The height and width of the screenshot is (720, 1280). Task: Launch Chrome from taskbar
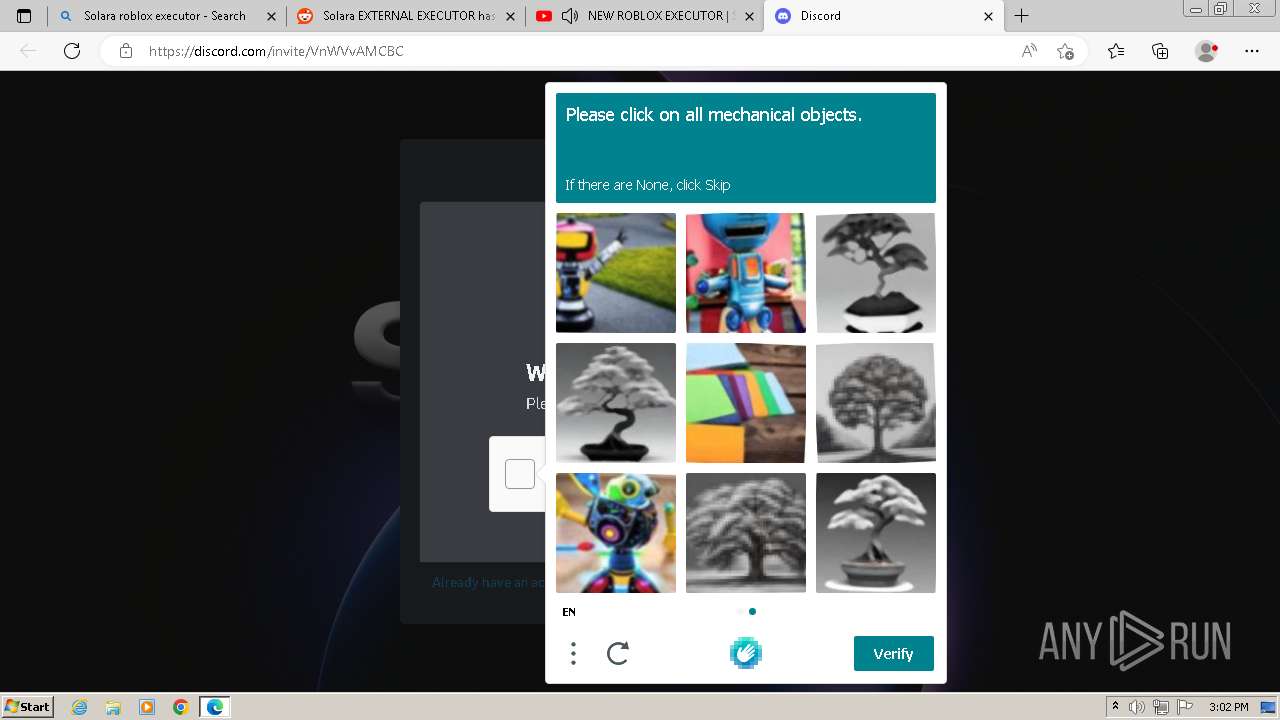coord(181,707)
